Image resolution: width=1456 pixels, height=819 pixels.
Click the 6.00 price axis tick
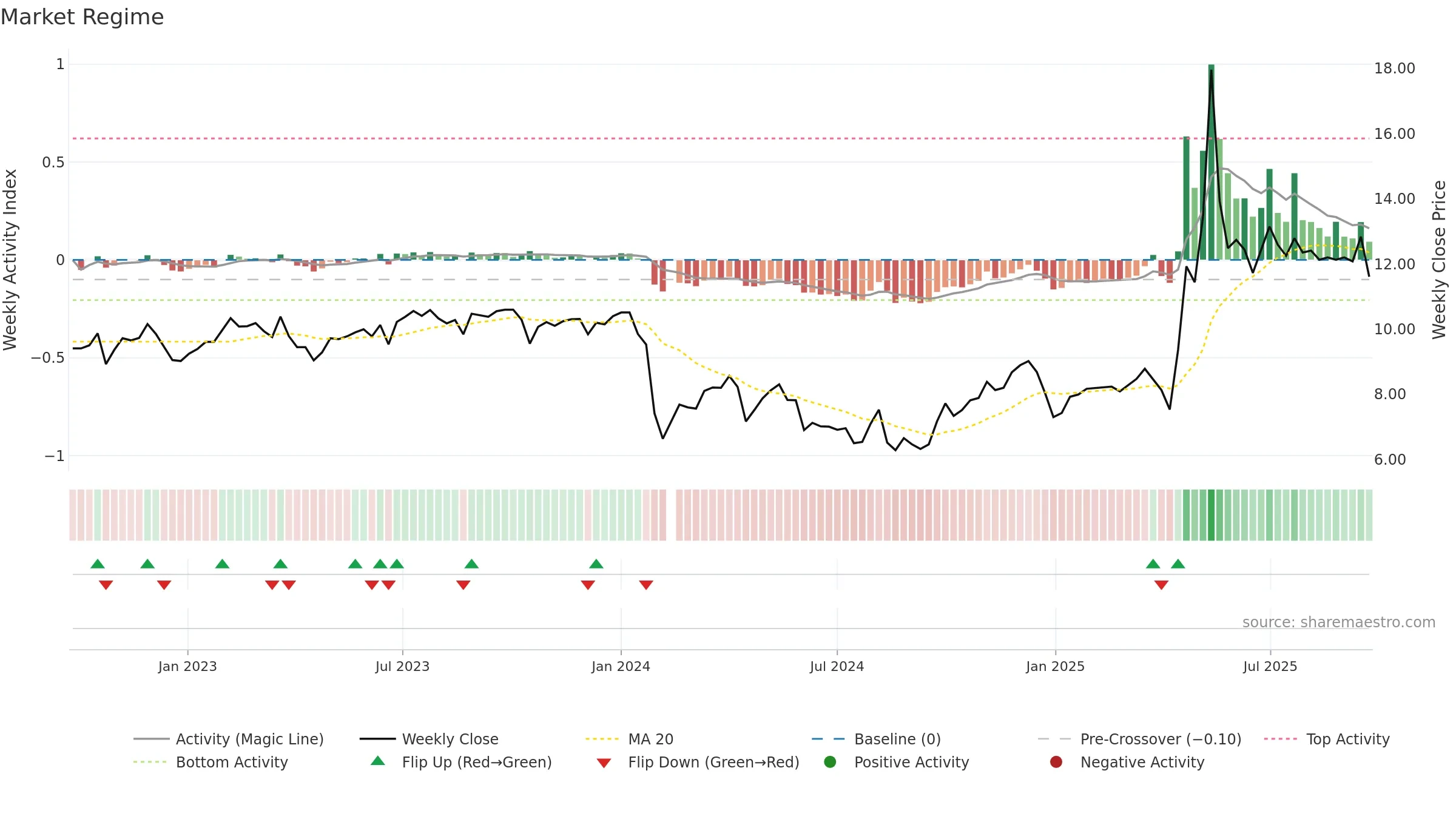coord(1389,459)
